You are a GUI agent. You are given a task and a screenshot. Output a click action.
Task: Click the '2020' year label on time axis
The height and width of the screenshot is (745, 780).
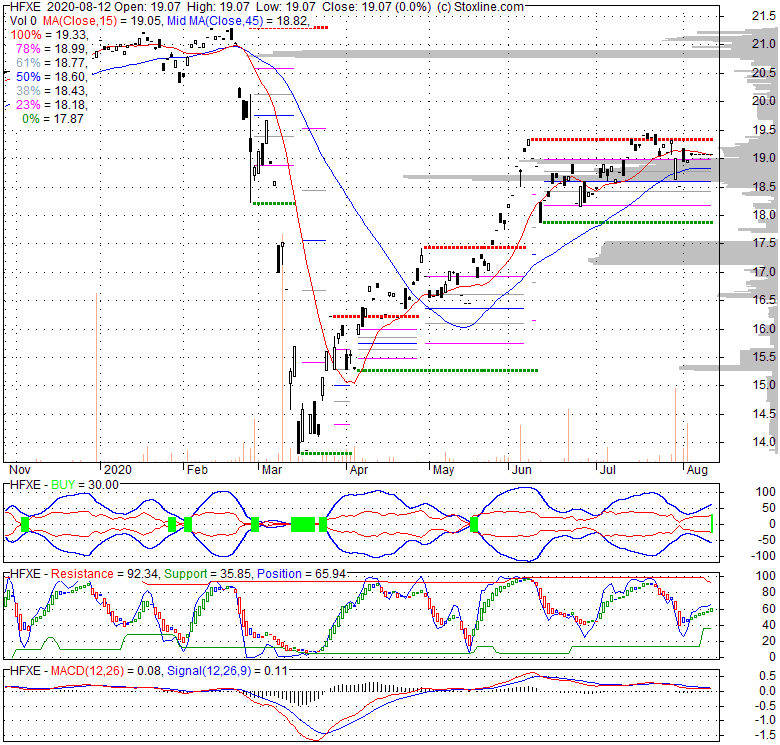pyautogui.click(x=118, y=470)
